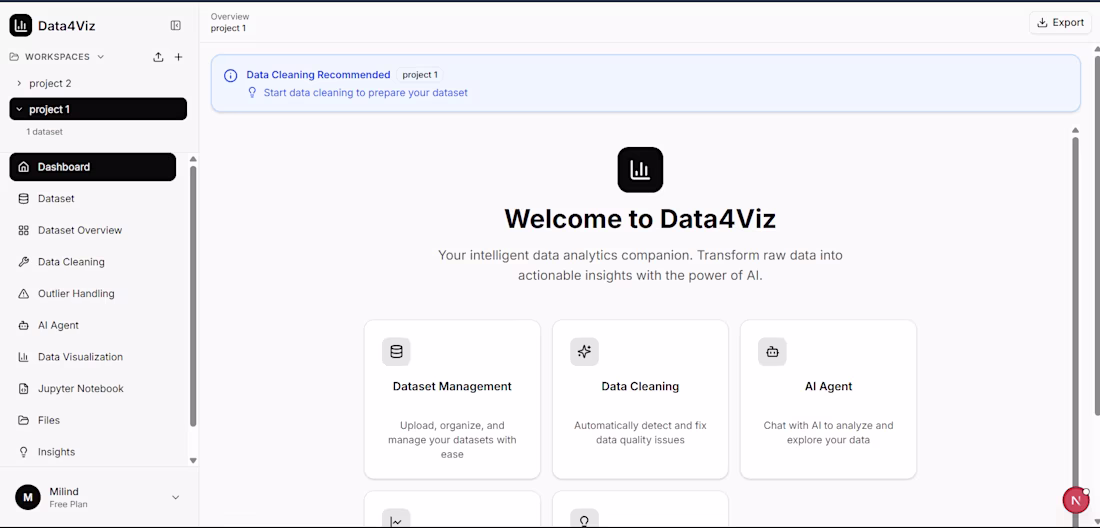Expand the Workspaces dropdown chevron
This screenshot has width=1100, height=528.
tap(101, 57)
